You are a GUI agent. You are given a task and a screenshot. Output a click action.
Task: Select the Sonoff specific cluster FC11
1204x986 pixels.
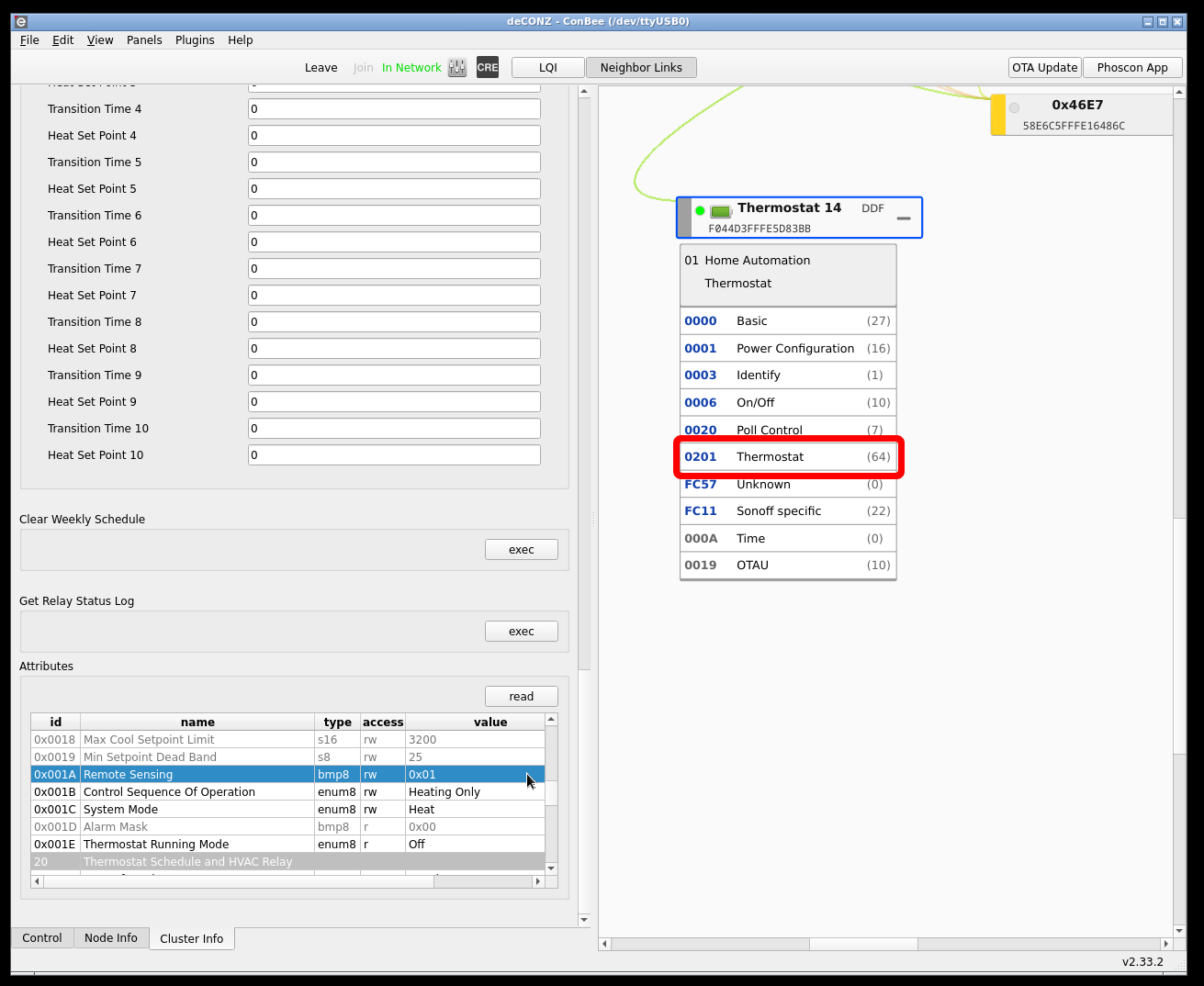(788, 510)
